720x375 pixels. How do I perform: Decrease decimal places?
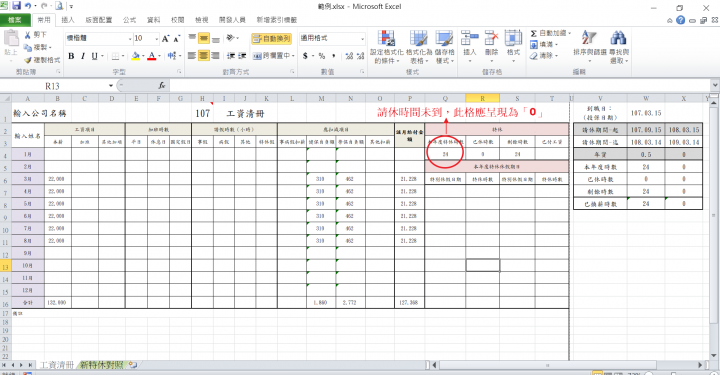click(x=360, y=56)
